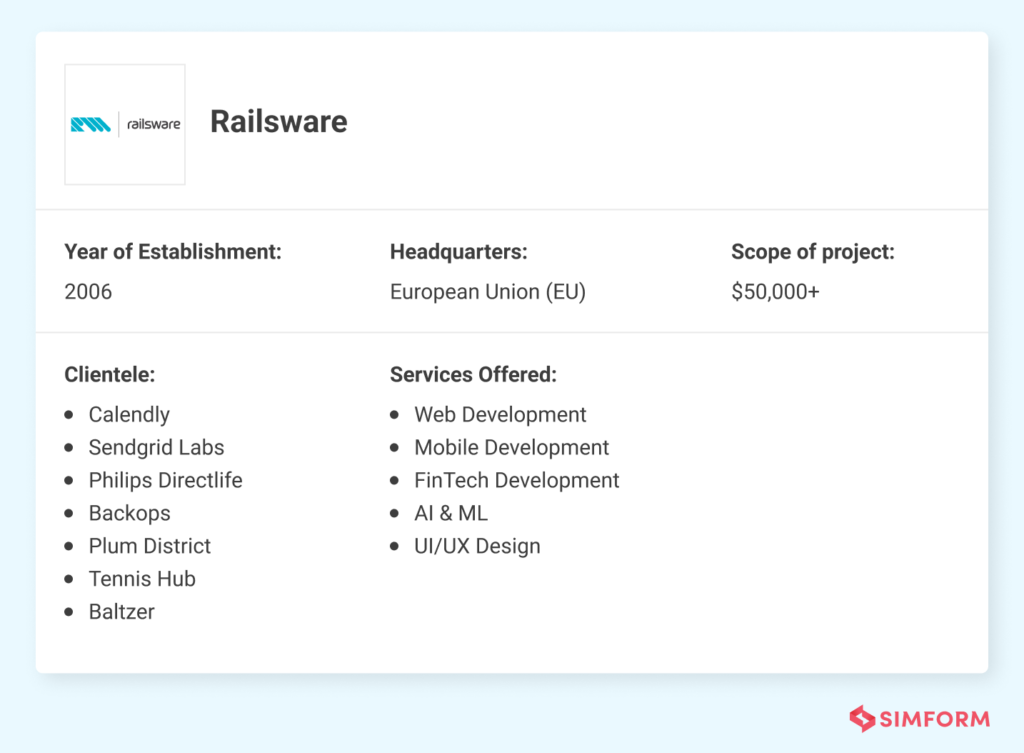1024x753 pixels.
Task: Click the Services Offered header
Action: coord(473,374)
